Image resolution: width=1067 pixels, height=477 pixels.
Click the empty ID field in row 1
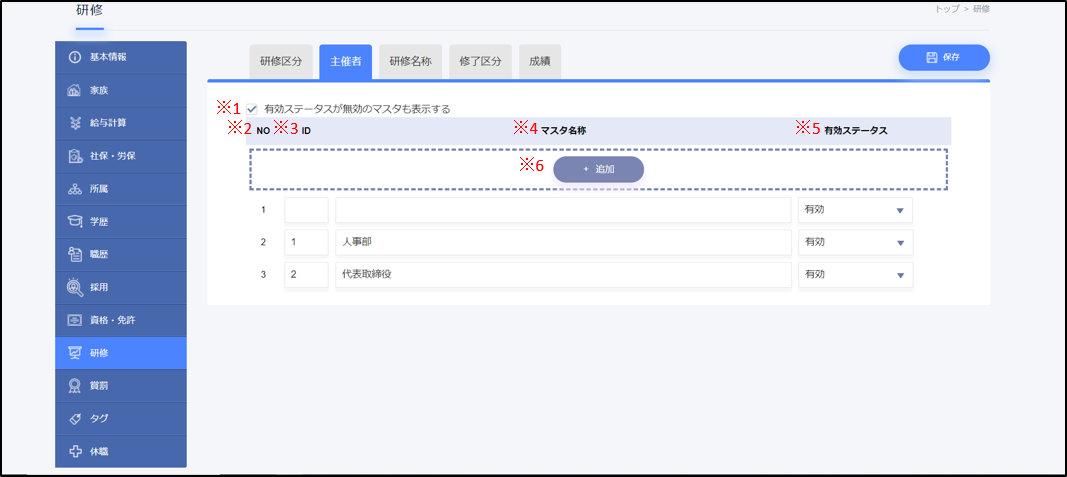click(306, 210)
